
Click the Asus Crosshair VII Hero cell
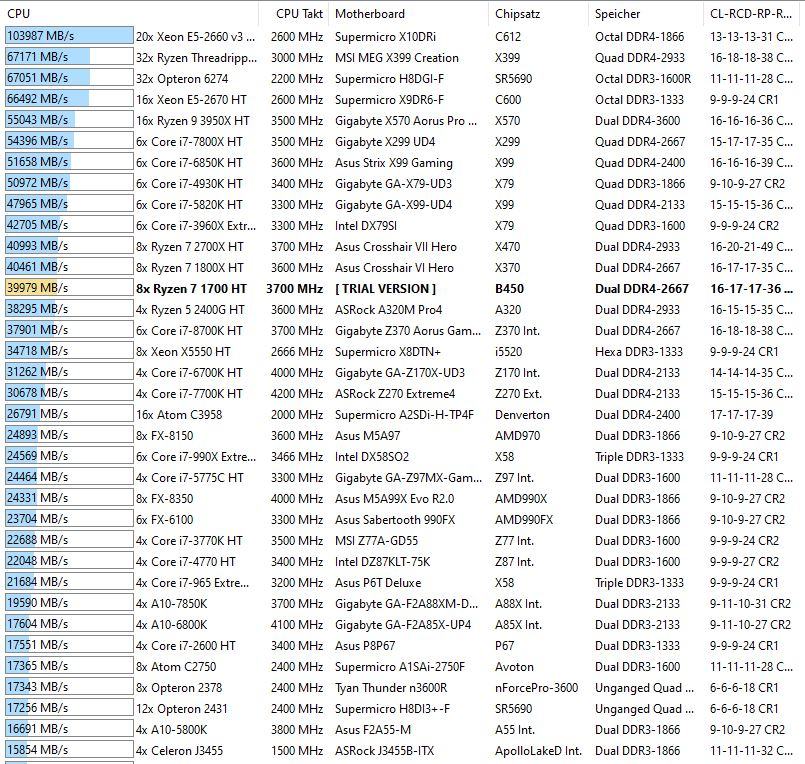coord(396,247)
